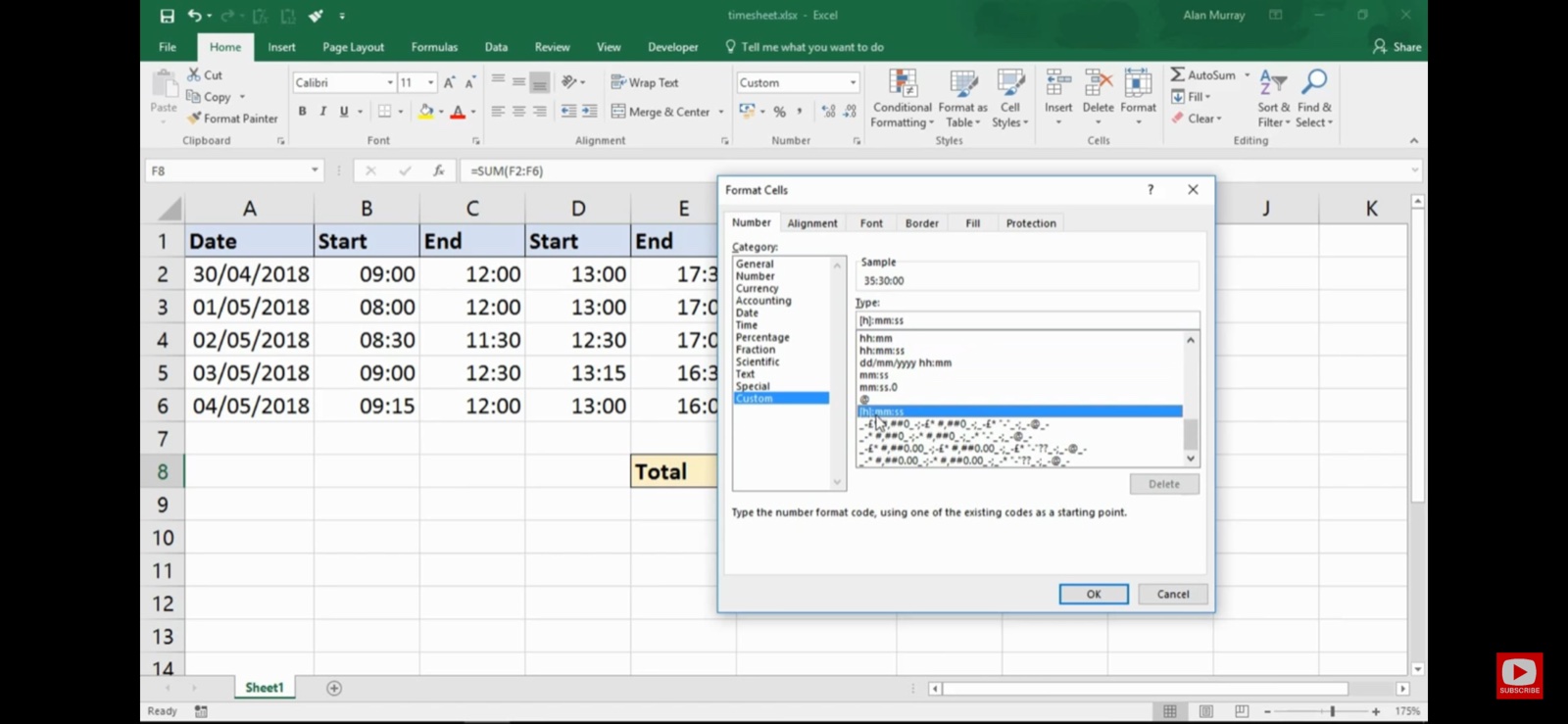1568x724 pixels.
Task: Click the AutoSum sigma icon
Action: tap(1178, 74)
